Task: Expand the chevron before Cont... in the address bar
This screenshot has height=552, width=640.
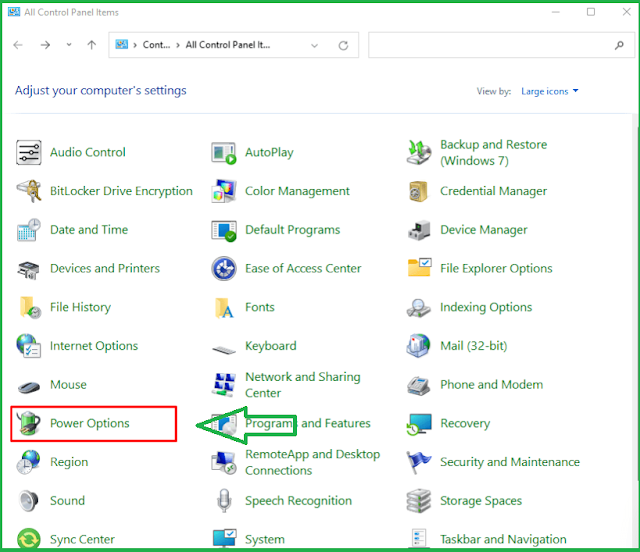Action: pos(135,45)
